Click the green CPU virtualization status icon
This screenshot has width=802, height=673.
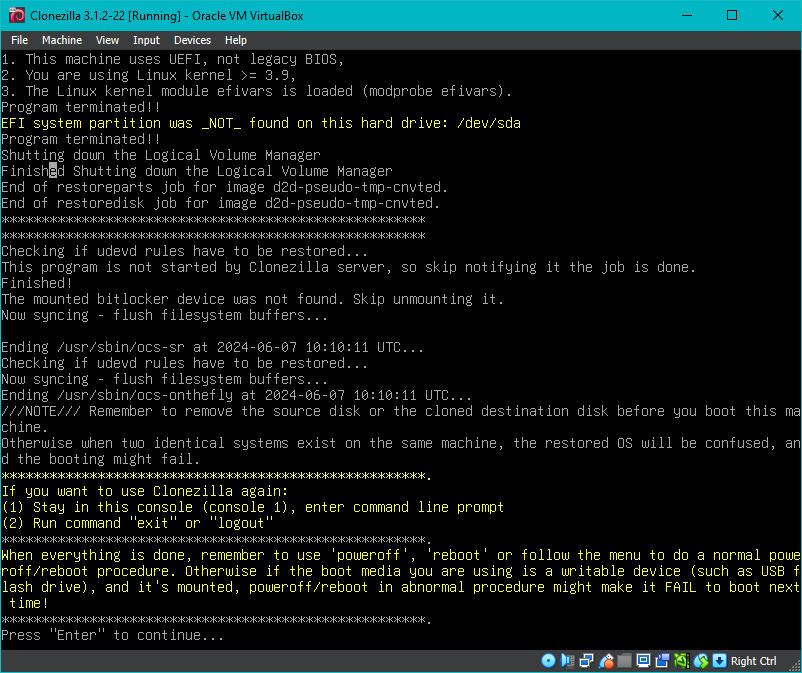682,661
